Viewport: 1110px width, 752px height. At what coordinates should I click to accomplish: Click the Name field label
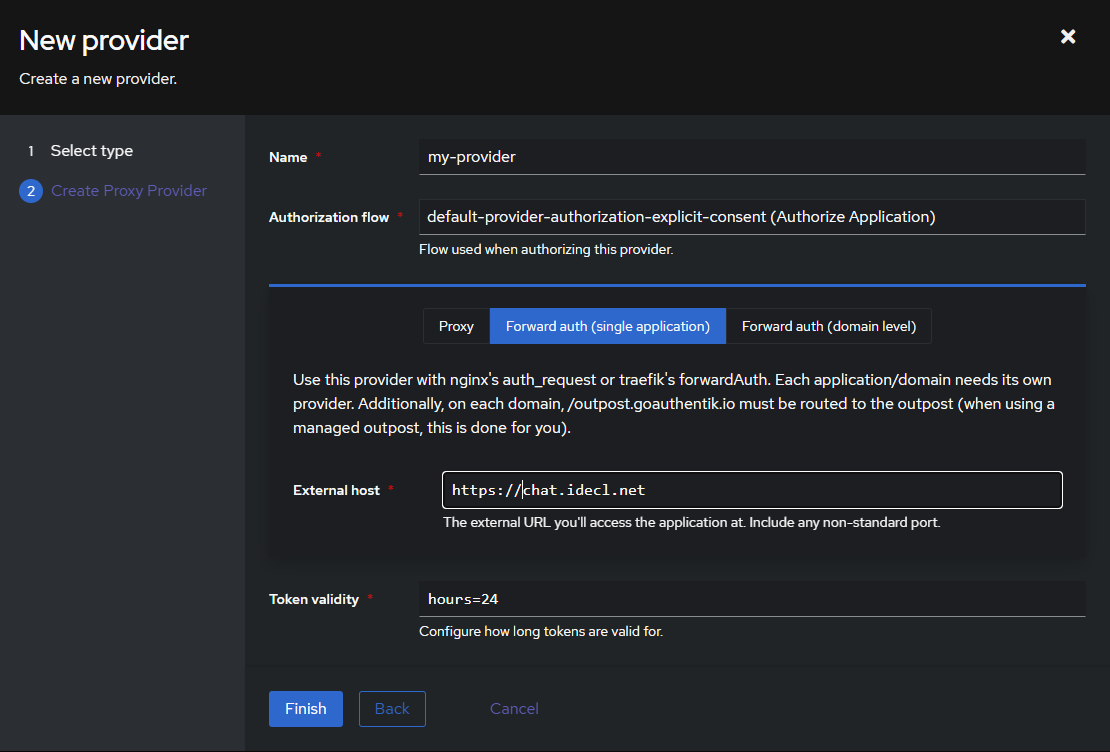coord(288,157)
